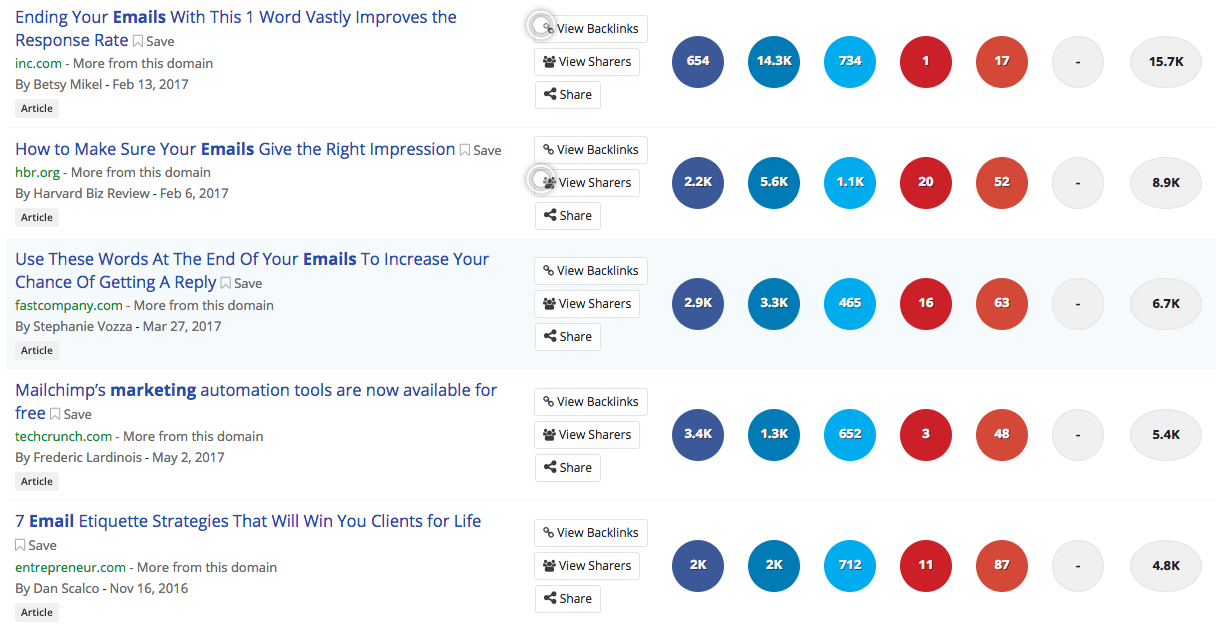Bookmark the hbr.org emails article

click(480, 150)
